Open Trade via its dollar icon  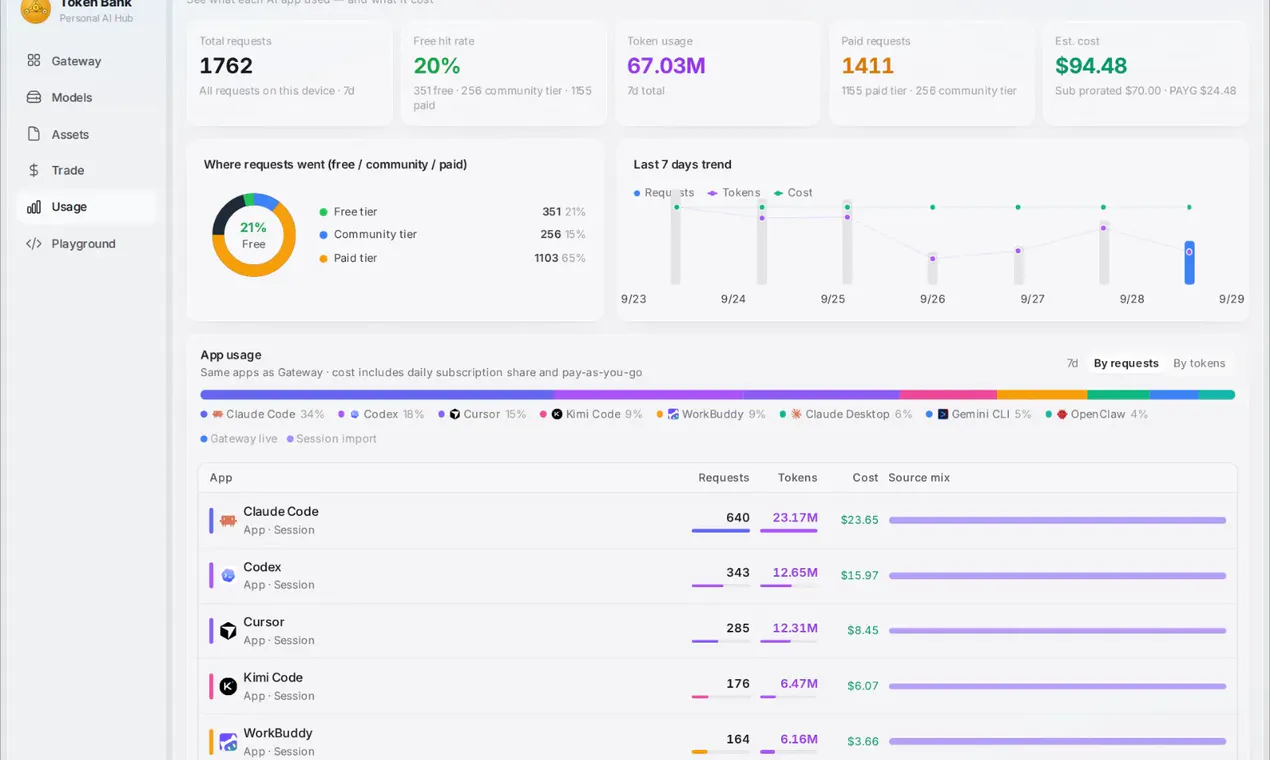tap(34, 170)
